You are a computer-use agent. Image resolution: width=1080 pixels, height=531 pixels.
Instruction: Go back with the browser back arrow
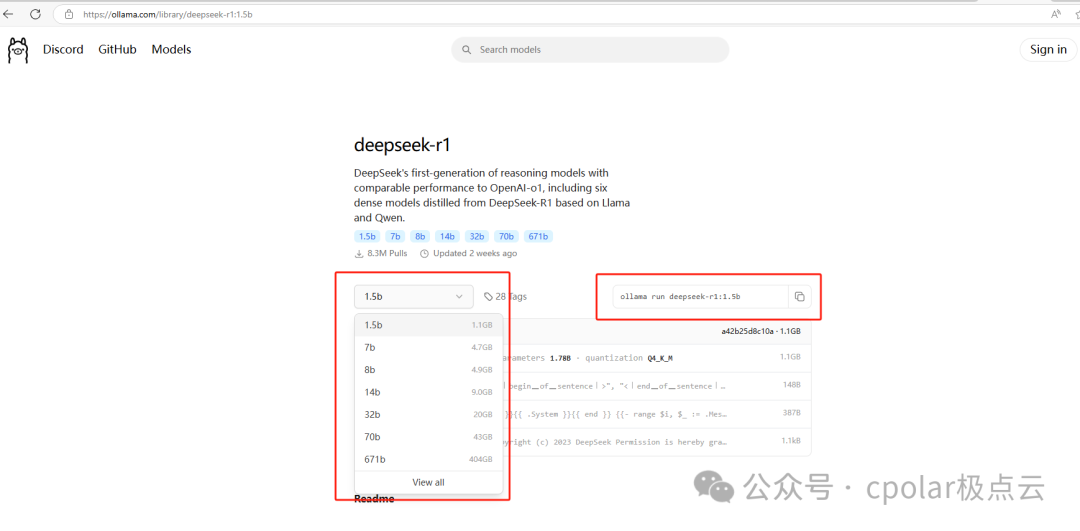pos(8,14)
